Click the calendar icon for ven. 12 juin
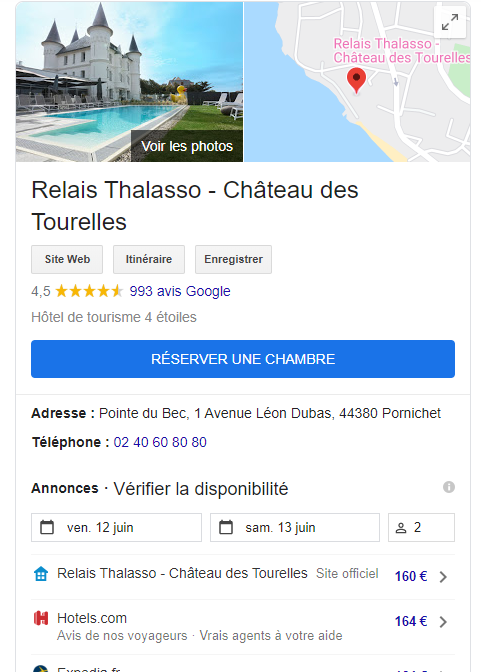Screen dimensions: 481x672 [47, 527]
